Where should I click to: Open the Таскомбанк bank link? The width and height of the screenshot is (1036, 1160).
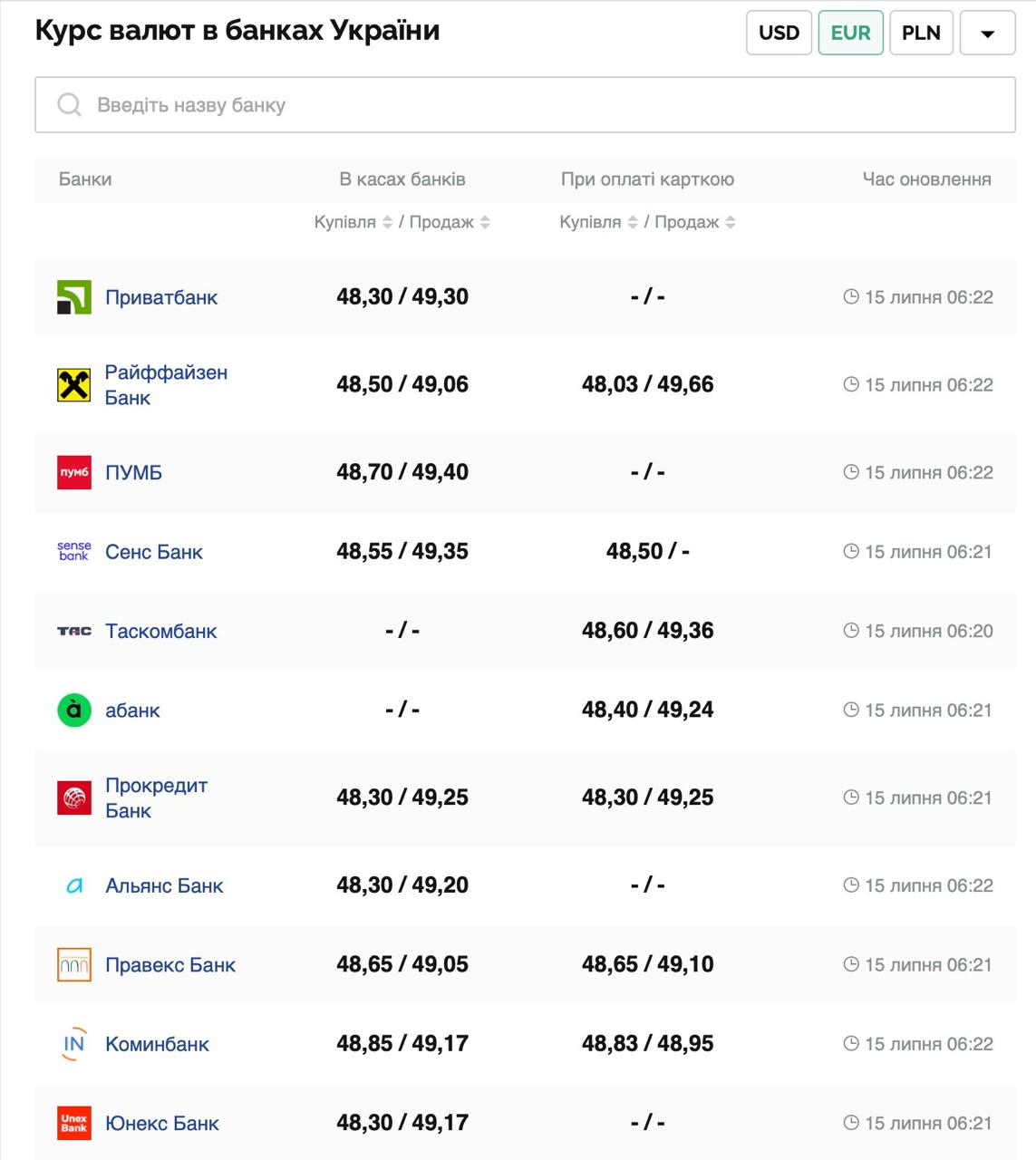coord(160,631)
